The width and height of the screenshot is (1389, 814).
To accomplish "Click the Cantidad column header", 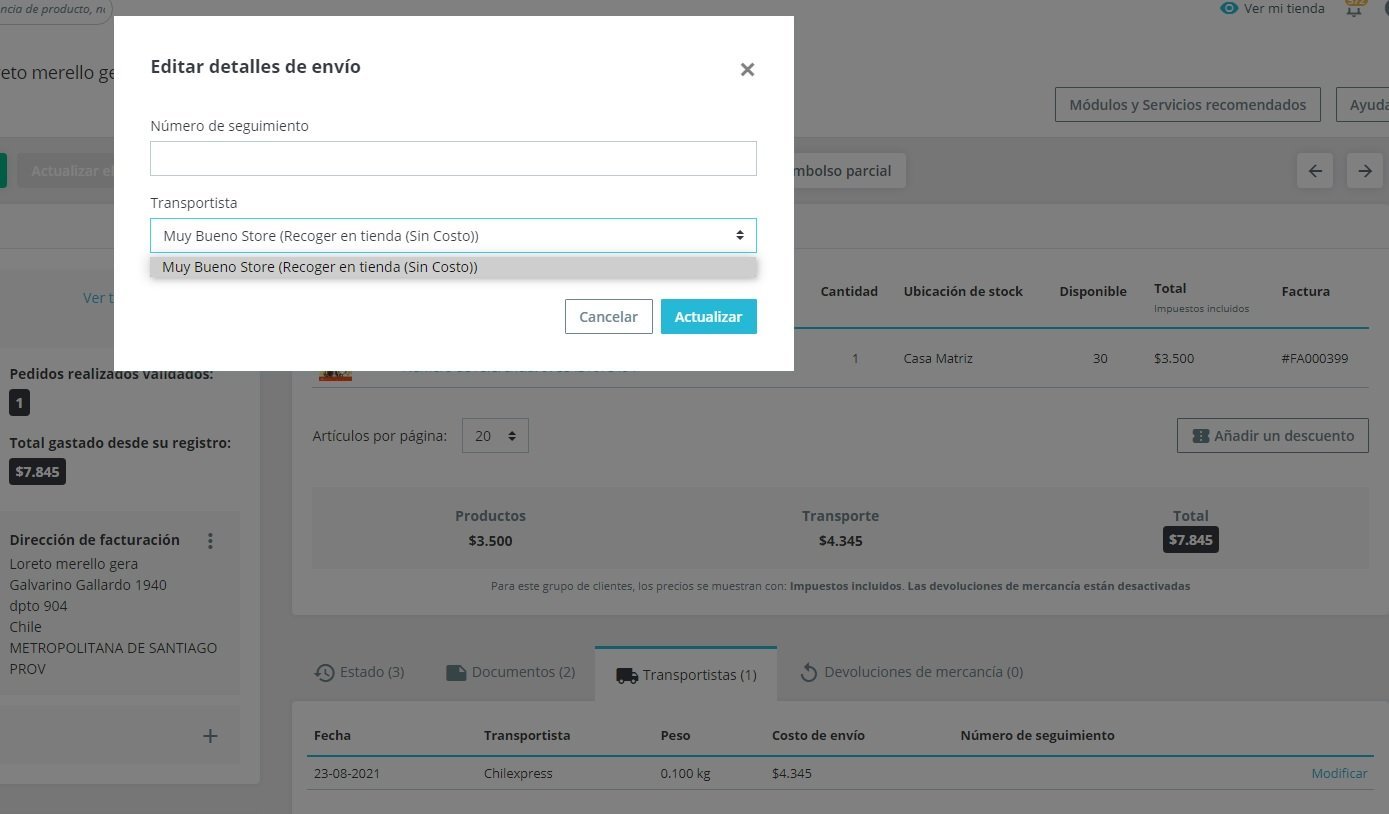I will pos(849,291).
